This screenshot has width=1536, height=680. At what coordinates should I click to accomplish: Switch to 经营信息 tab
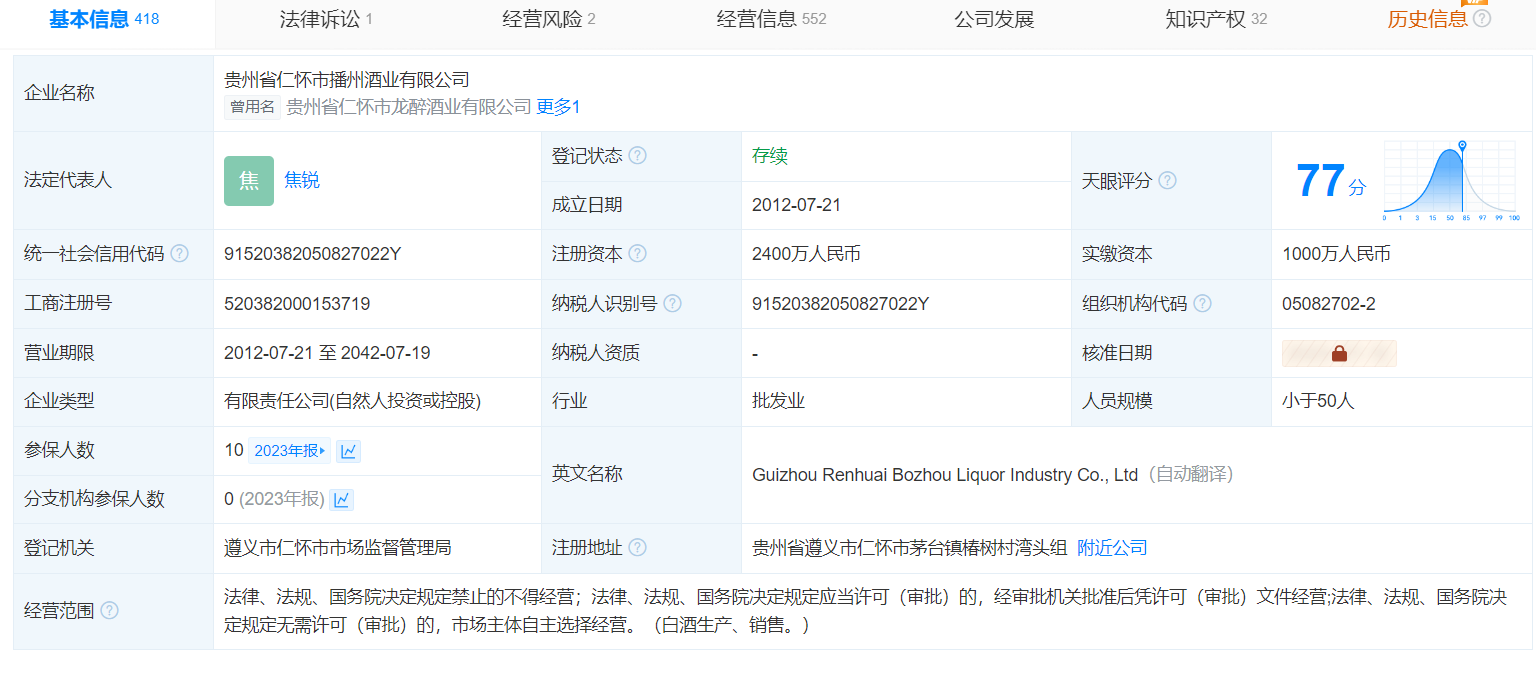pyautogui.click(x=771, y=19)
